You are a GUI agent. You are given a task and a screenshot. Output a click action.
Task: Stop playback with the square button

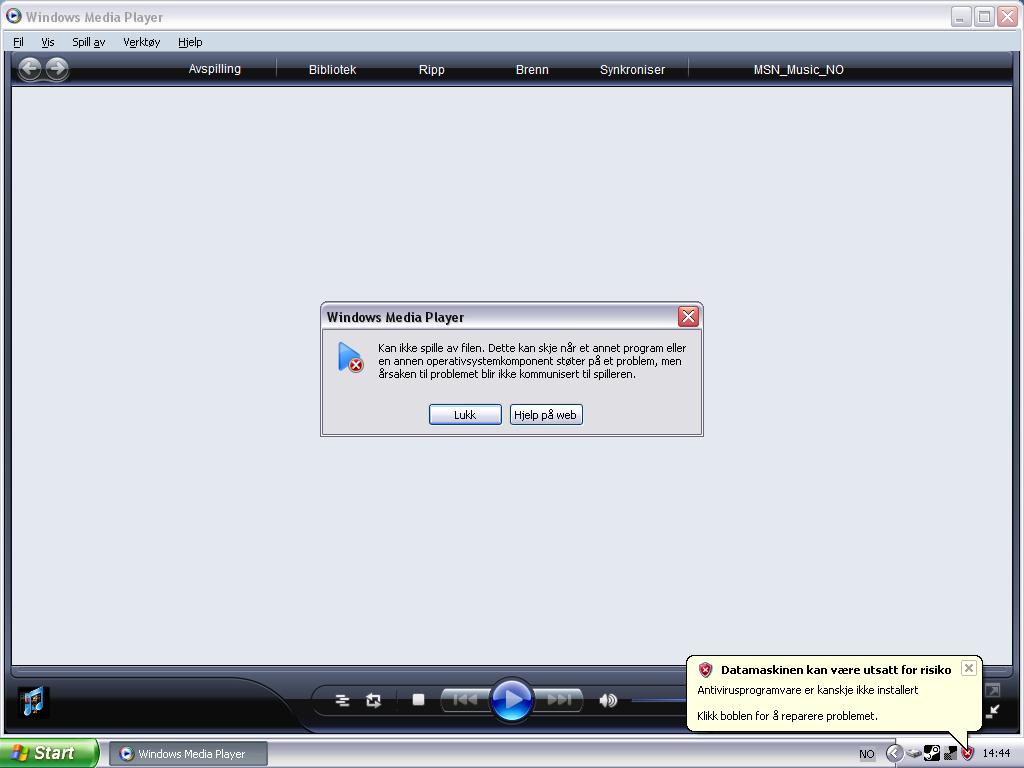(x=419, y=700)
